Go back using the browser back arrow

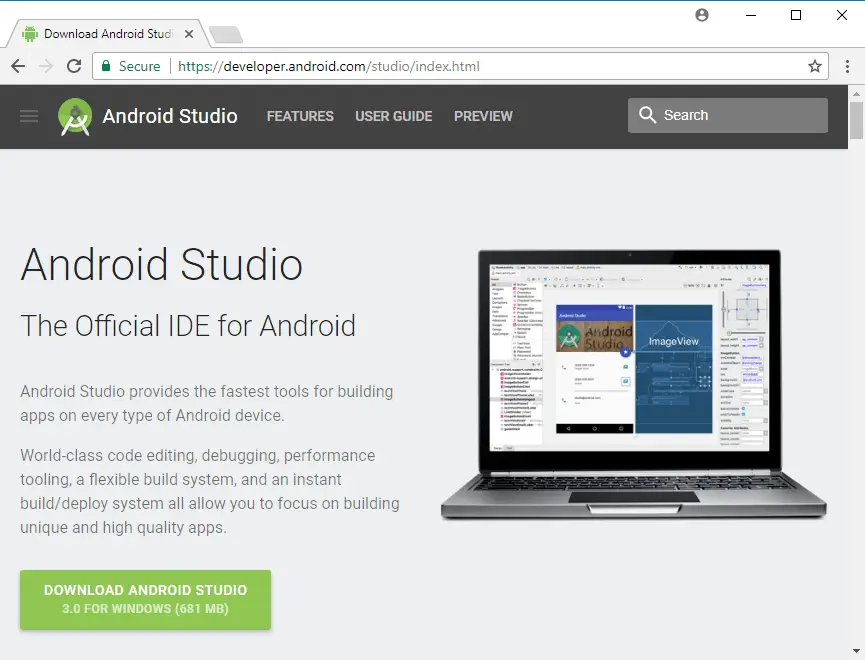point(18,66)
